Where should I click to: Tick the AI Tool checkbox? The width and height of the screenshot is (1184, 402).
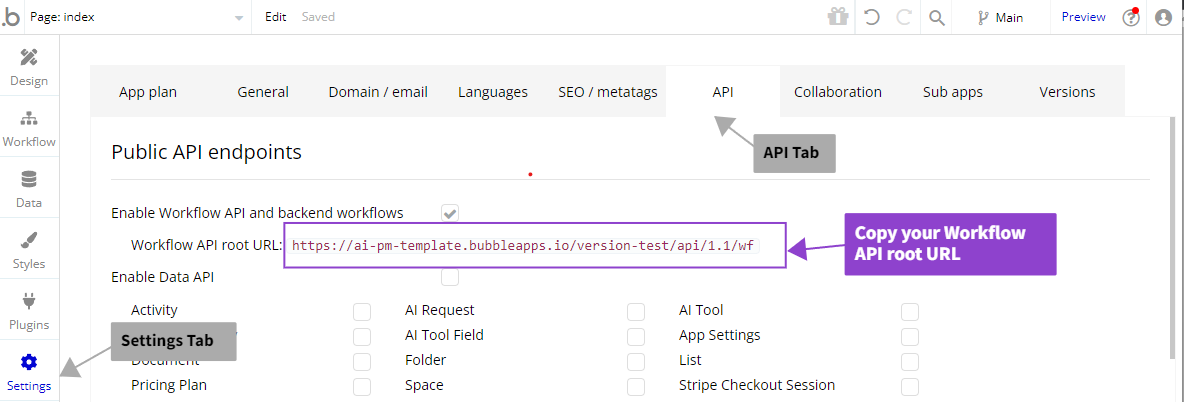pyautogui.click(x=909, y=311)
